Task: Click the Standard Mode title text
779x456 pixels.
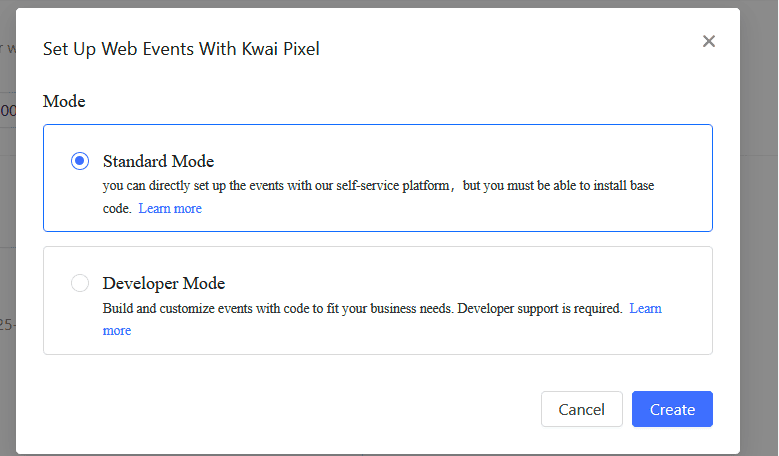Action: 158,161
